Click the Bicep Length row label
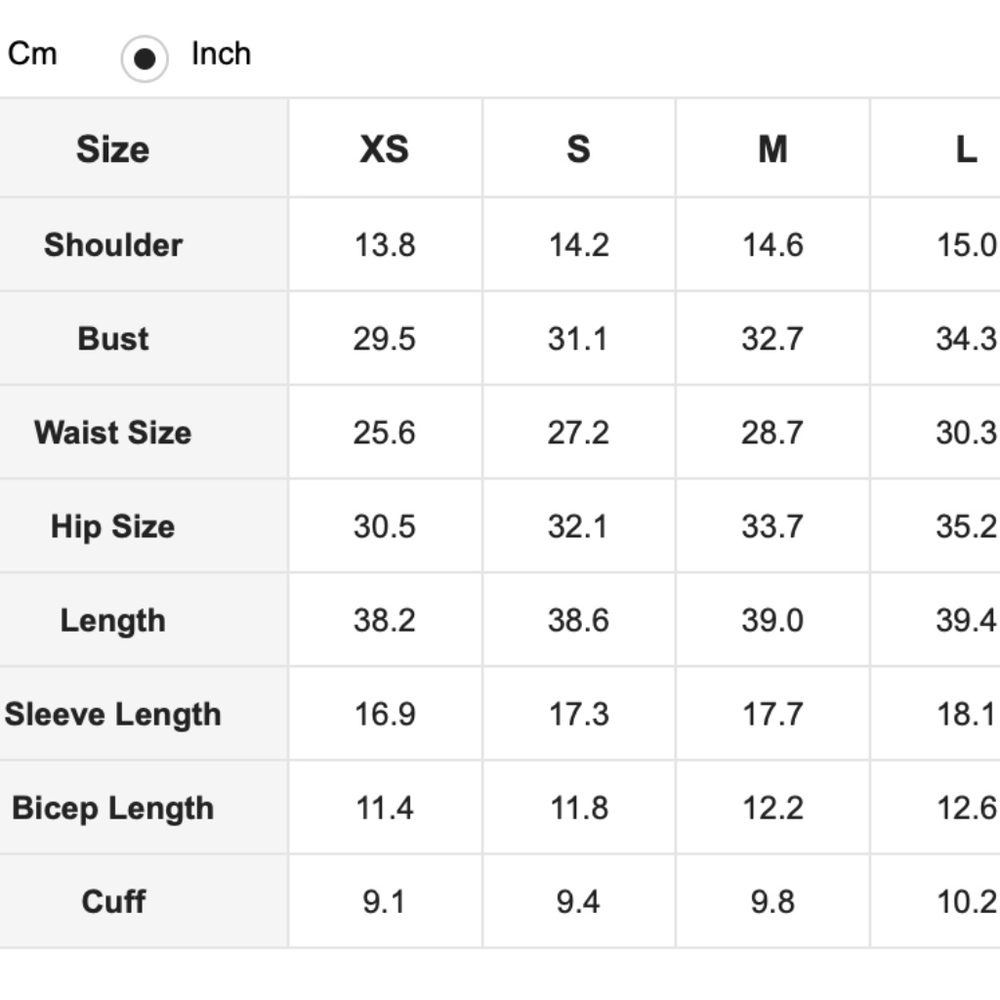1000x1000 pixels. [x=113, y=808]
